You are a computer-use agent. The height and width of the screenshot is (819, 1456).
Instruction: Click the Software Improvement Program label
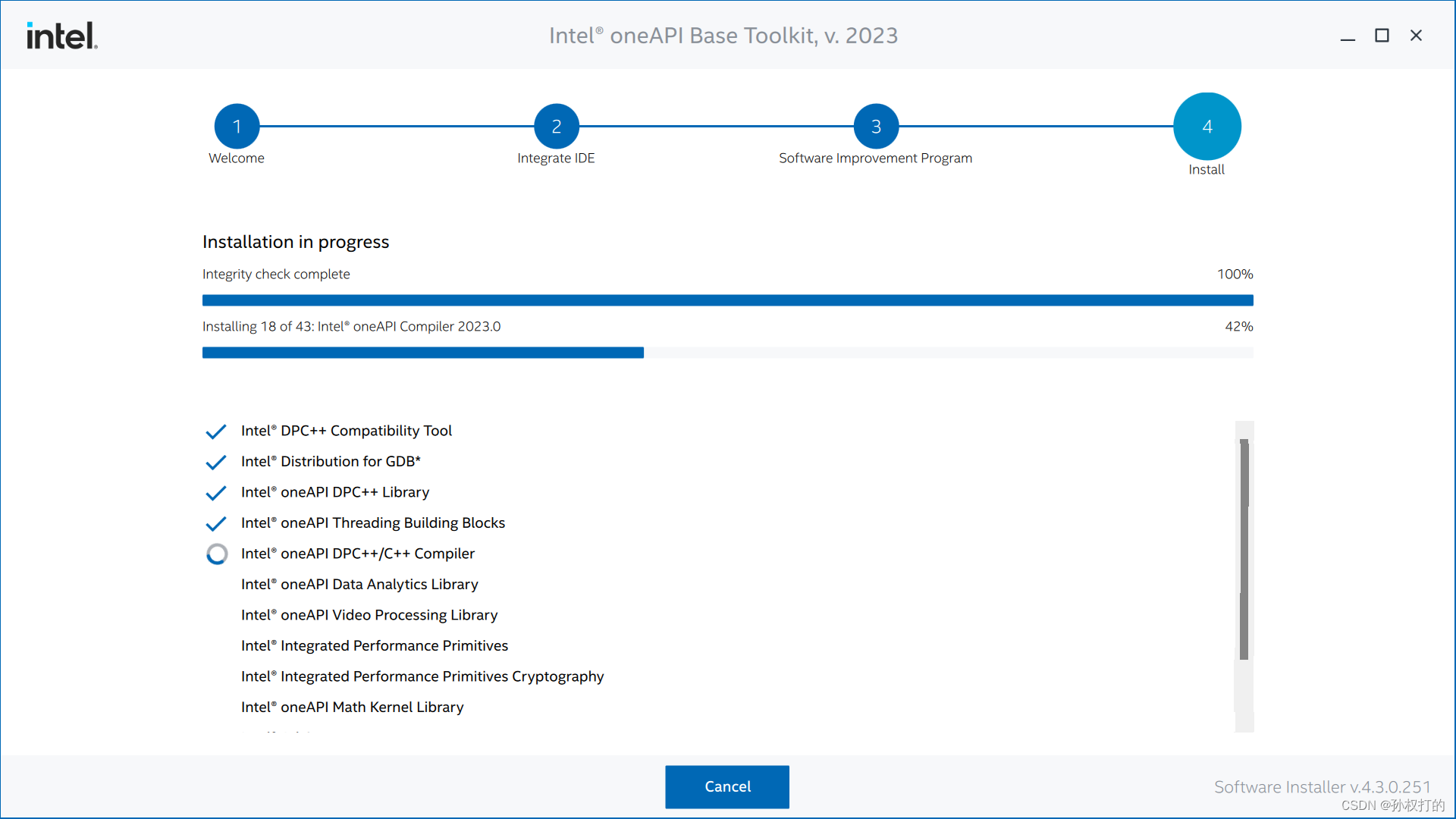tap(875, 158)
